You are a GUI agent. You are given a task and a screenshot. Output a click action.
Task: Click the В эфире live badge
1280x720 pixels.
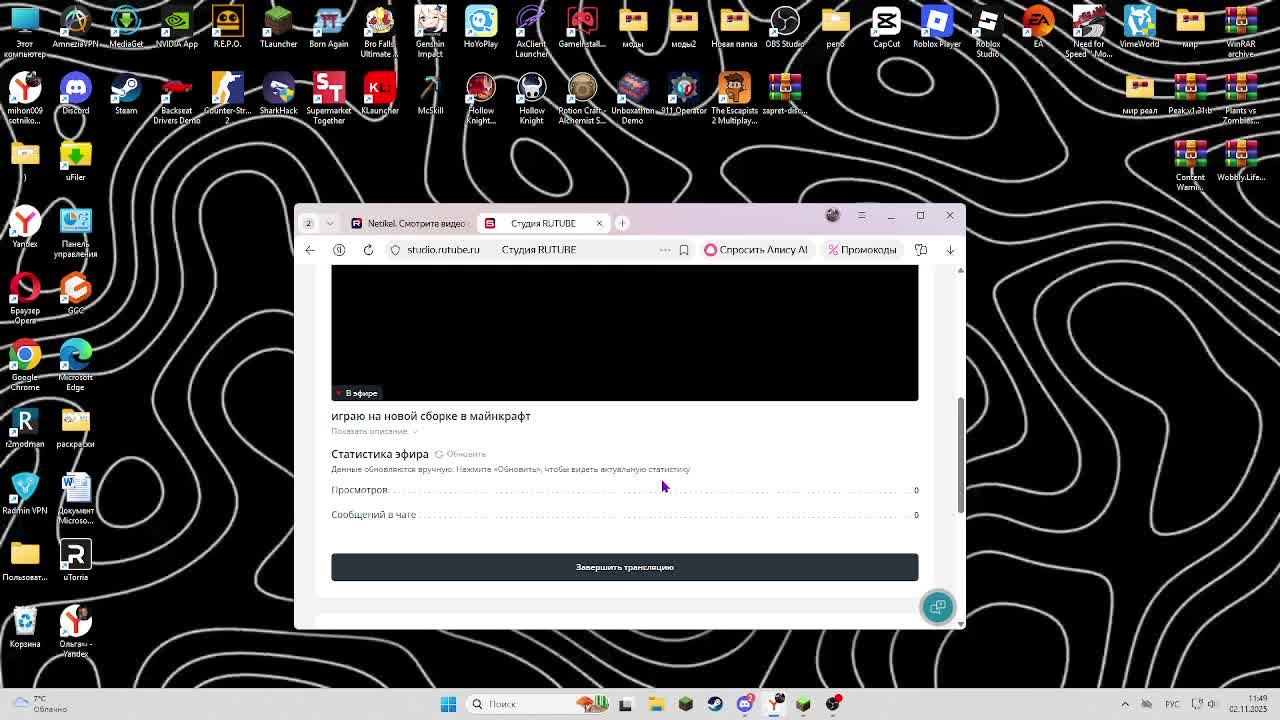pos(357,393)
